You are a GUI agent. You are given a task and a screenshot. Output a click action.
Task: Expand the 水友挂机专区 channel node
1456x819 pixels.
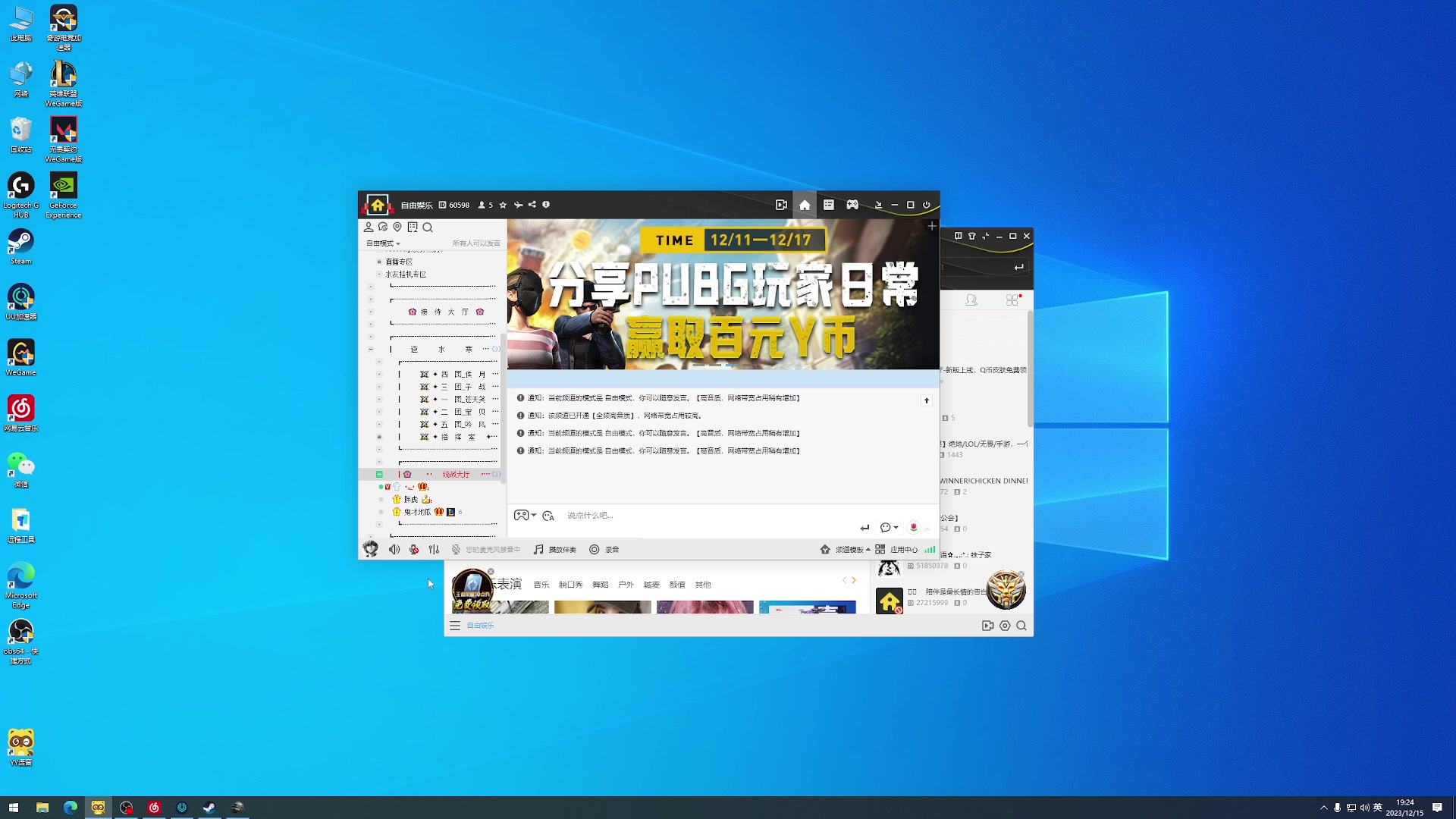coord(379,275)
